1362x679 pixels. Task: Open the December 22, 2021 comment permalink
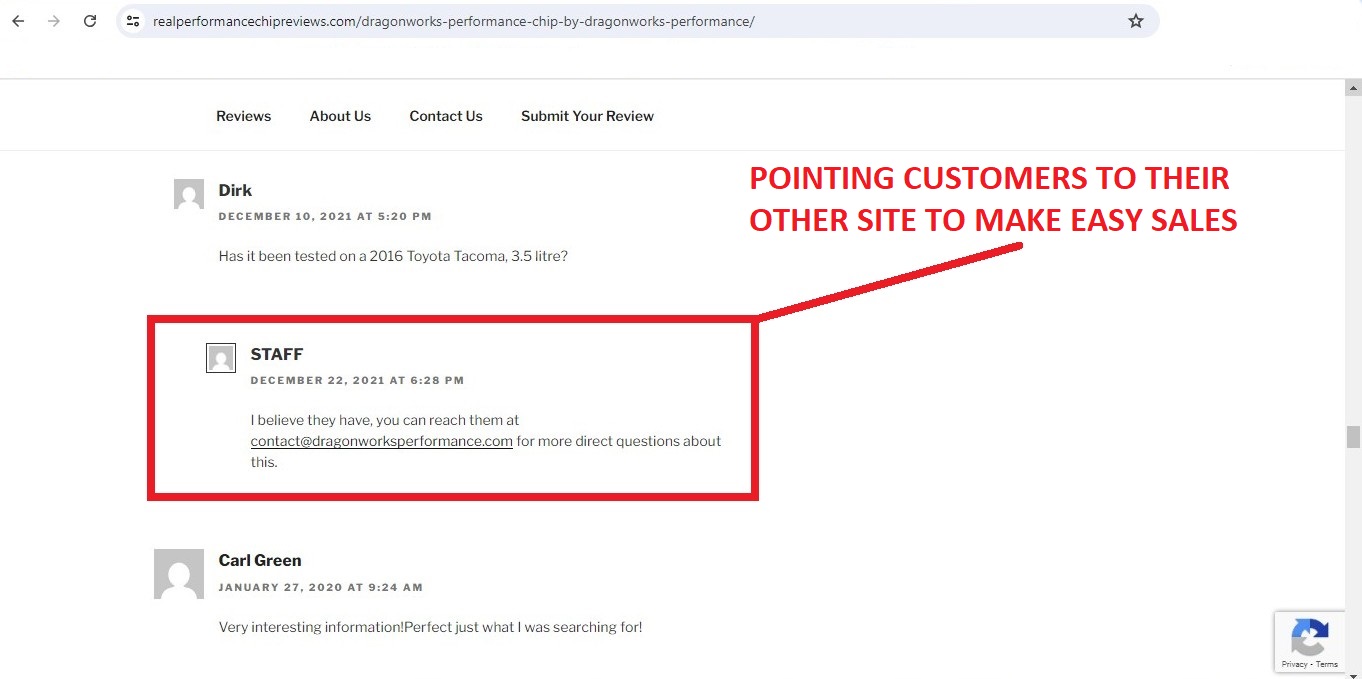click(x=357, y=380)
